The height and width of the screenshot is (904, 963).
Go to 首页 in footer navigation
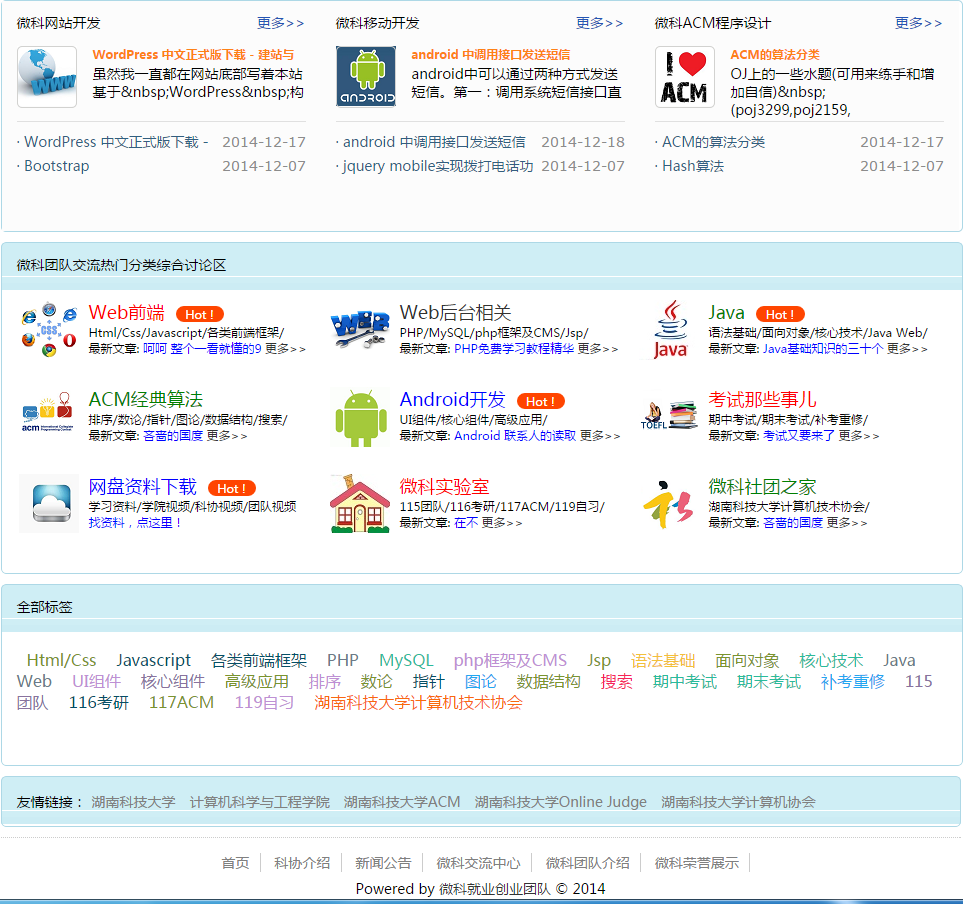tap(235, 863)
